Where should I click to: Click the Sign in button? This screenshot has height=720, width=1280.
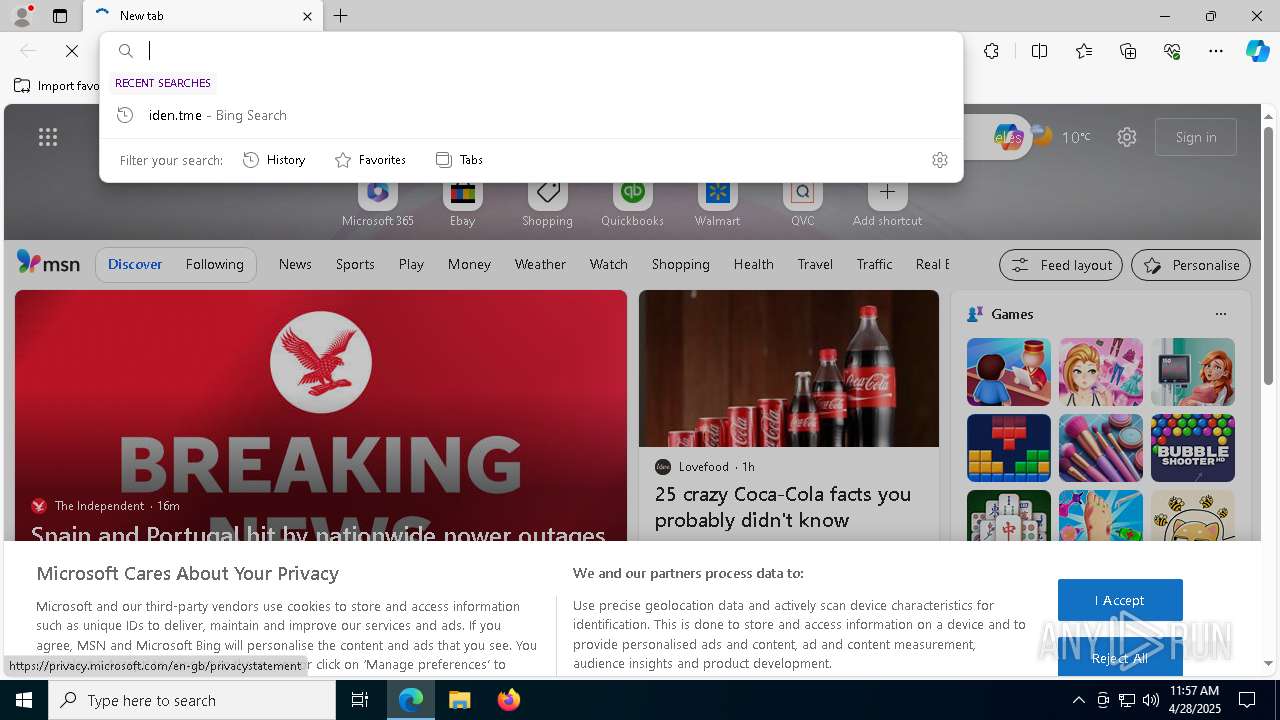(x=1196, y=137)
